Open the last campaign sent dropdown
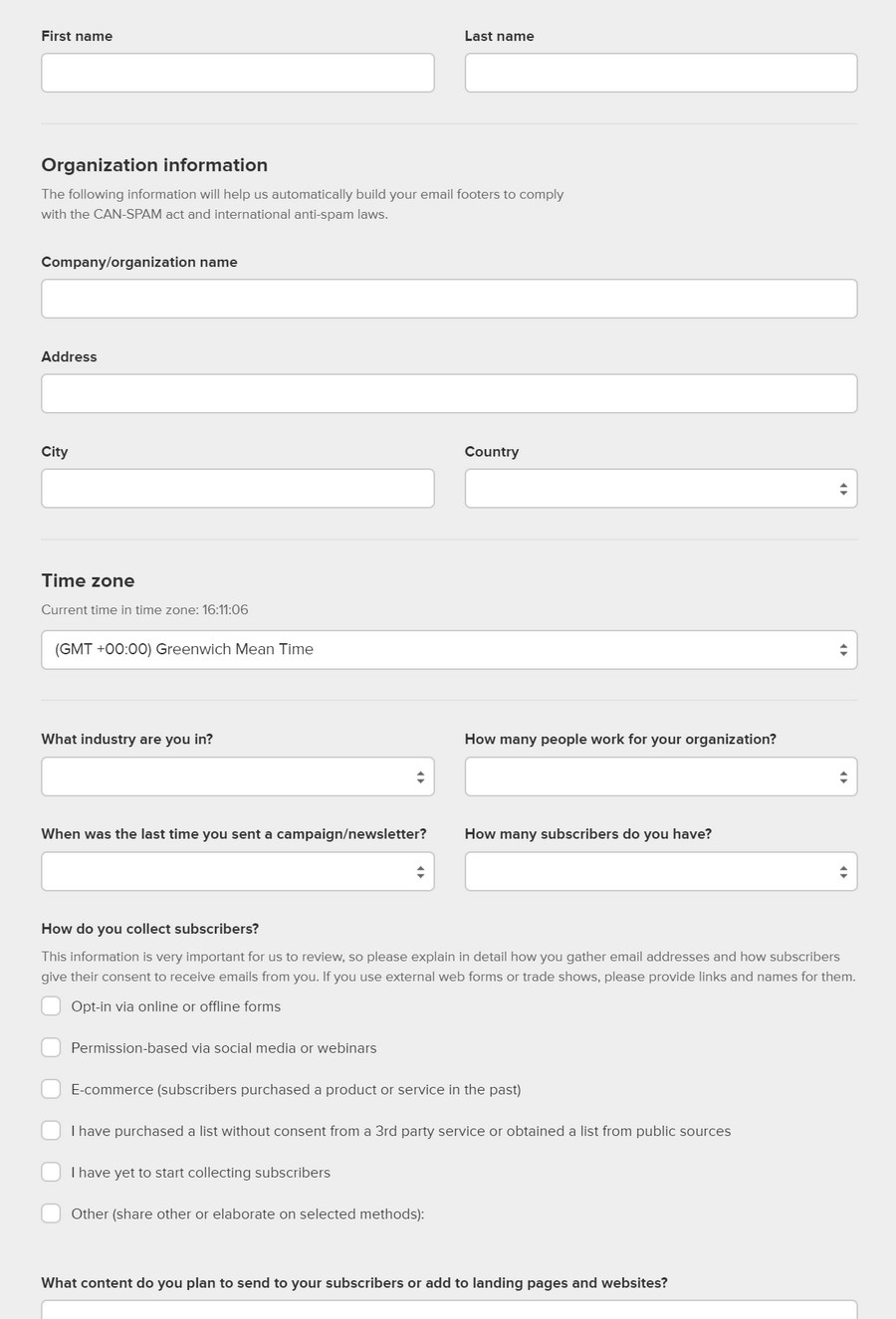This screenshot has height=1319, width=896. click(x=238, y=871)
